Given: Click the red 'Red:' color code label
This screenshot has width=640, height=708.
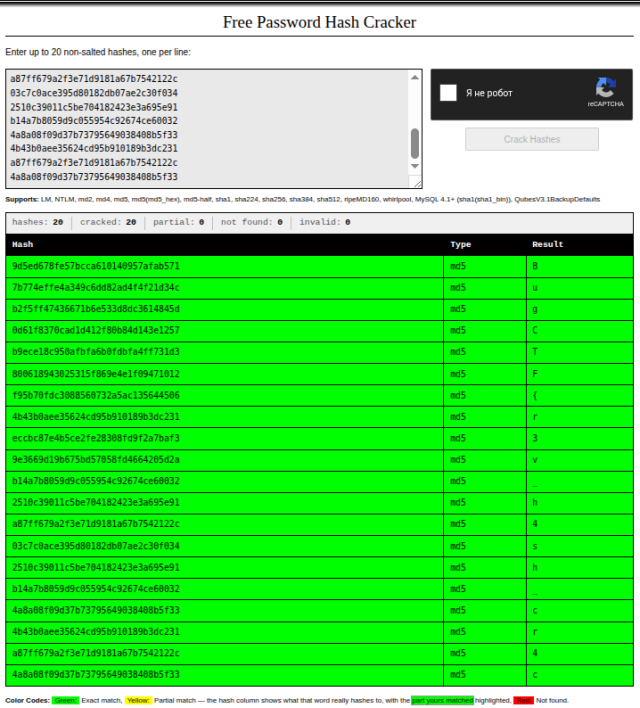Looking at the screenshot, I should [523, 700].
